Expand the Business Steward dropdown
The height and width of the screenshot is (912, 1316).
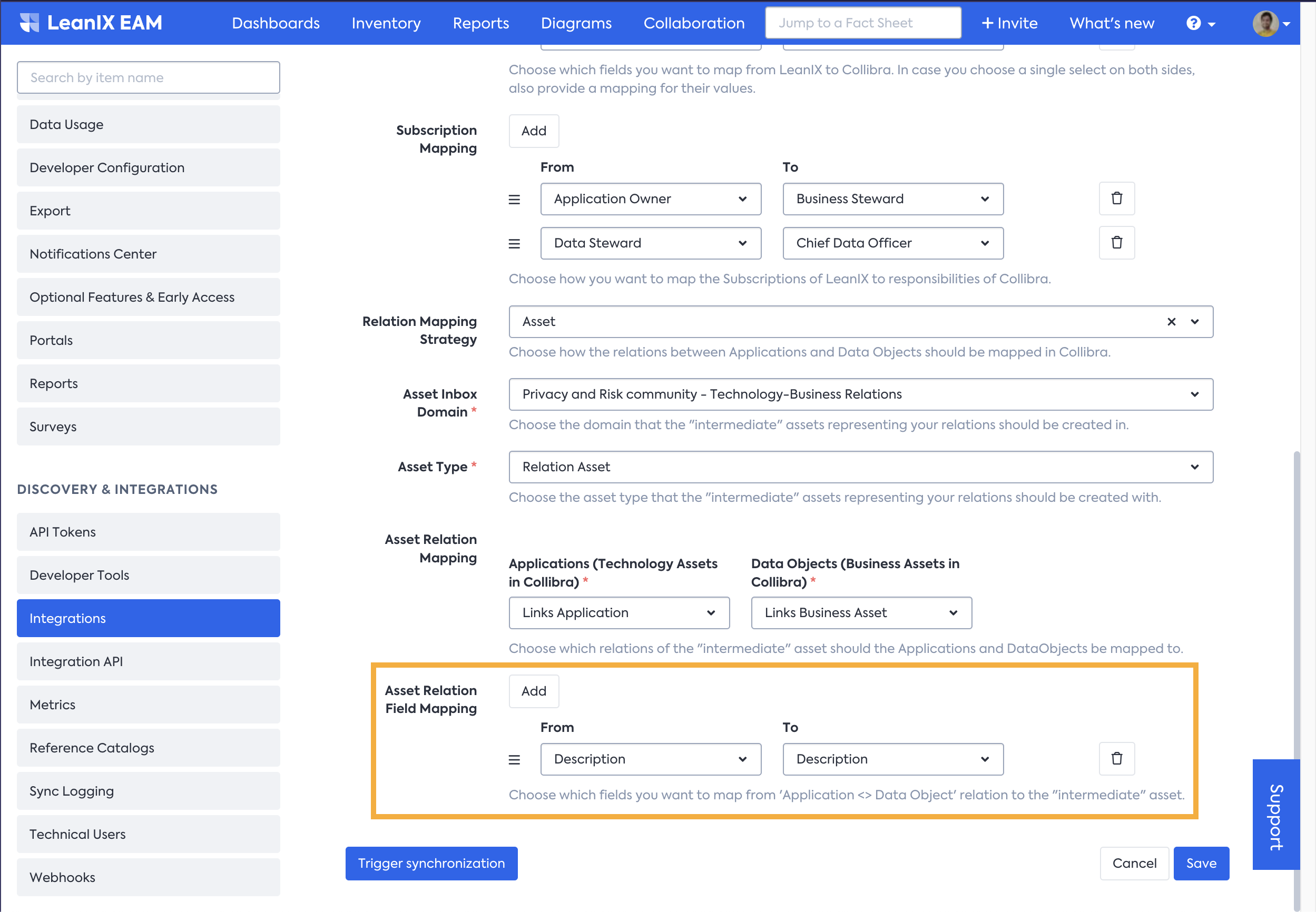click(x=892, y=199)
